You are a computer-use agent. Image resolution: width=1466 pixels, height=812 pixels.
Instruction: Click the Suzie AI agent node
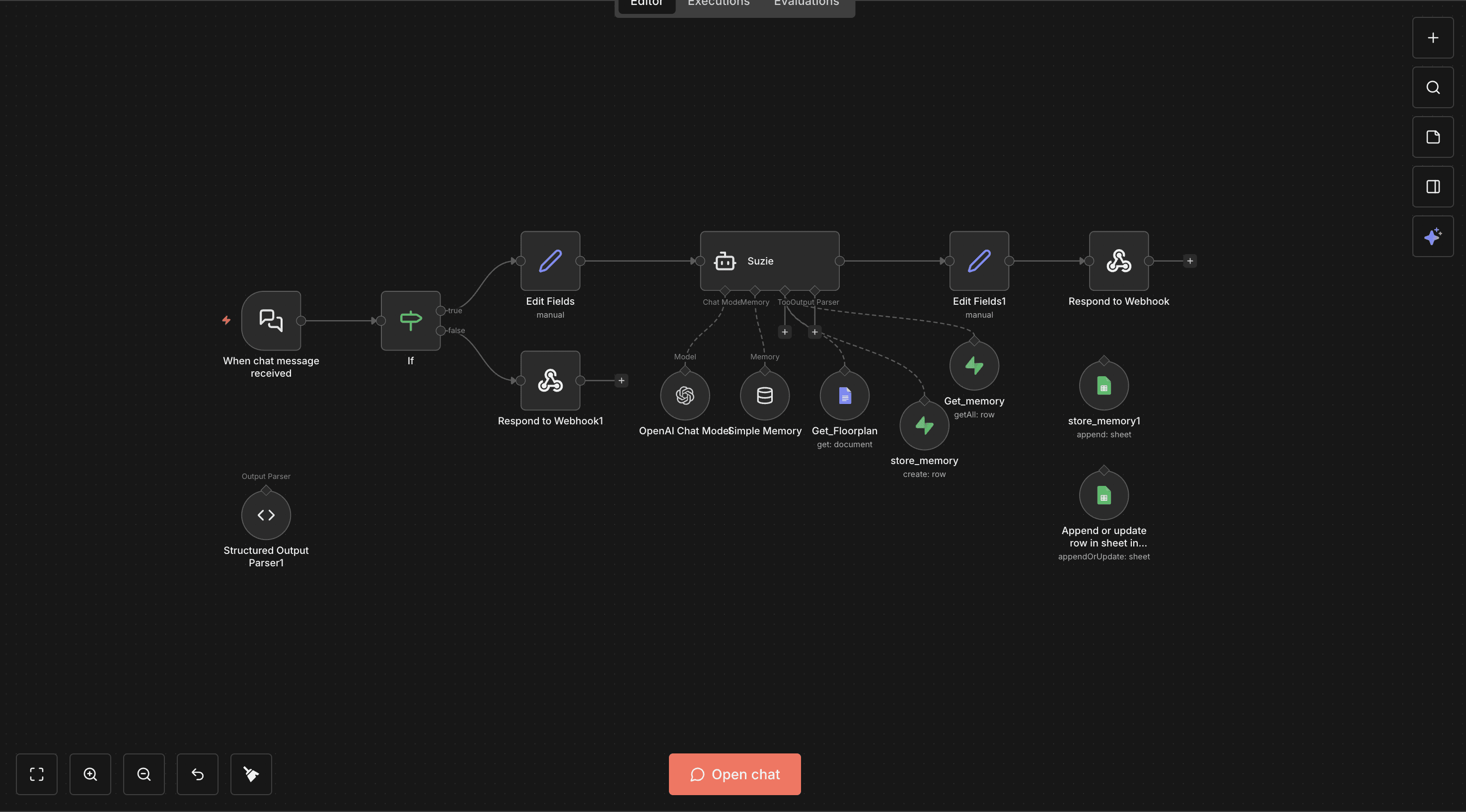pyautogui.click(x=769, y=261)
